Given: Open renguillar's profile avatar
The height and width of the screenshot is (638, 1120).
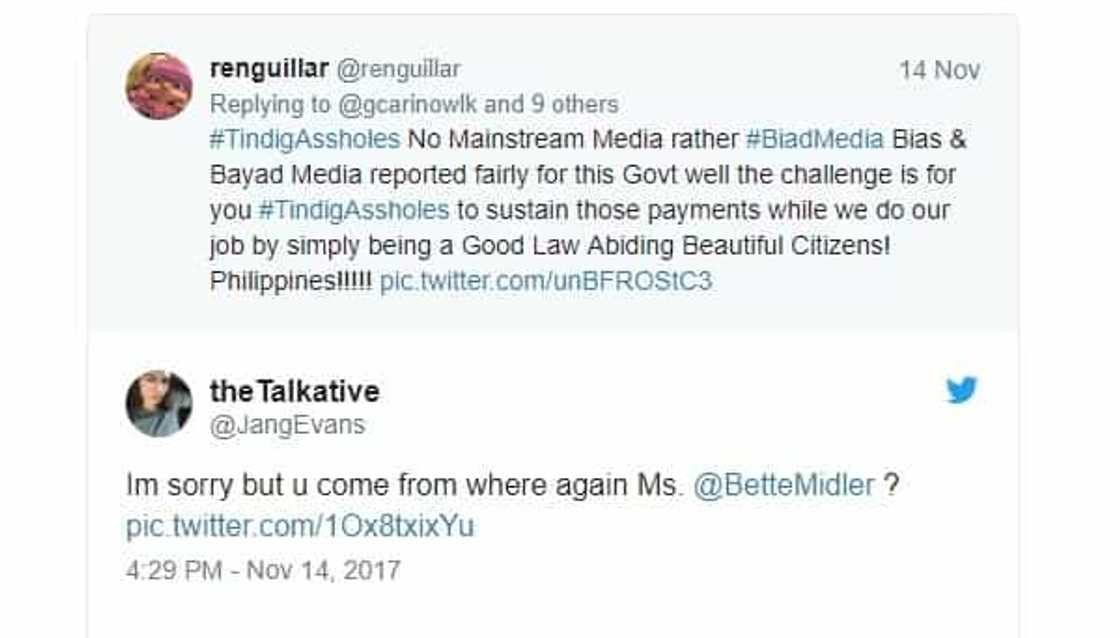Looking at the screenshot, I should click(159, 86).
